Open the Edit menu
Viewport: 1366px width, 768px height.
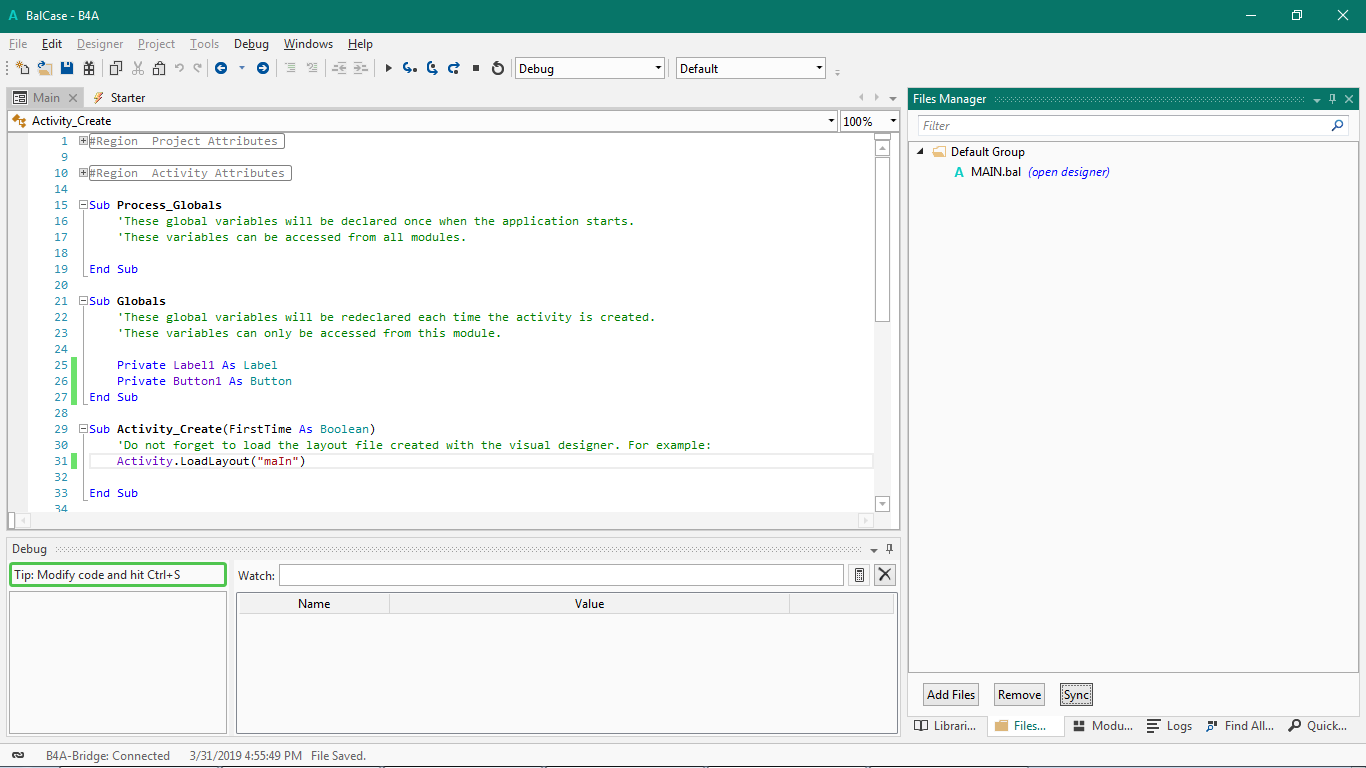coord(52,44)
